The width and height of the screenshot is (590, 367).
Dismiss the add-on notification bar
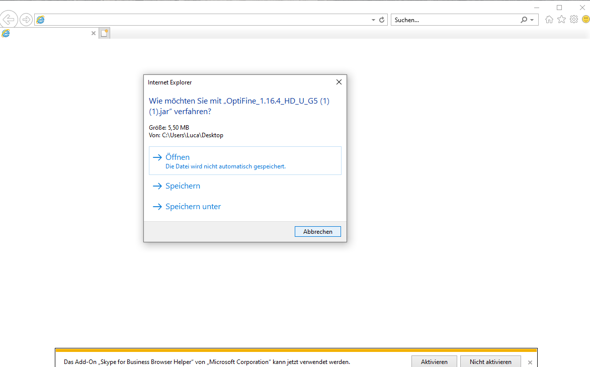(x=530, y=362)
